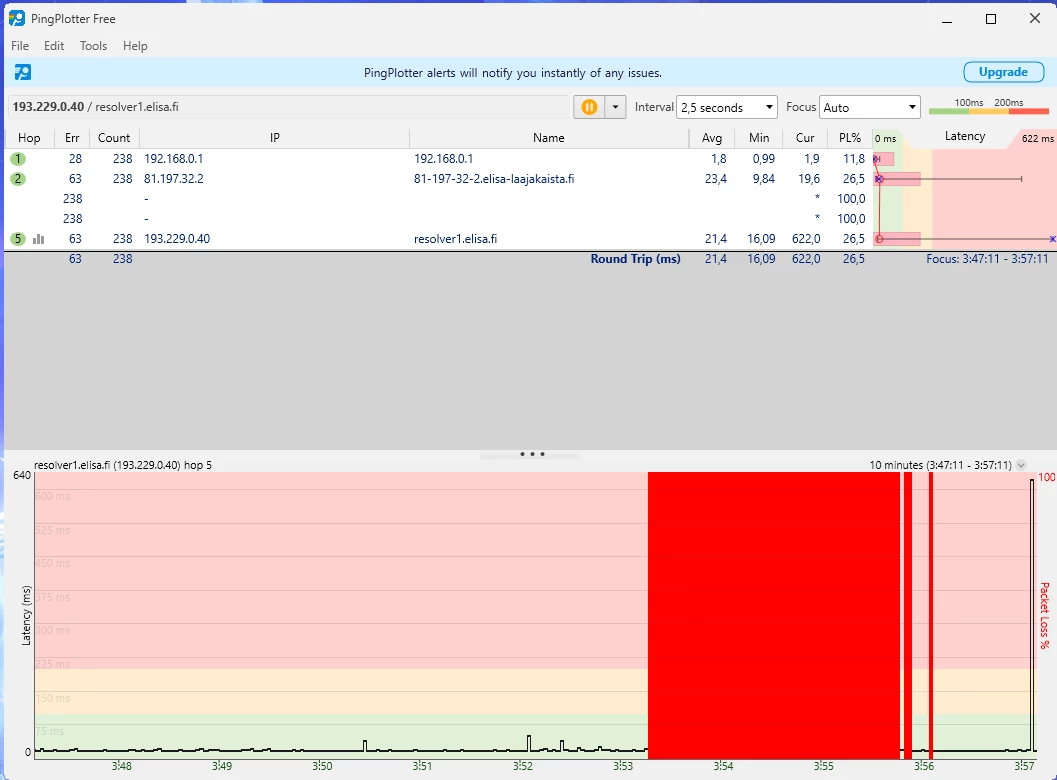Click the three-dot panel splitter handle
The height and width of the screenshot is (780, 1057).
click(x=532, y=454)
